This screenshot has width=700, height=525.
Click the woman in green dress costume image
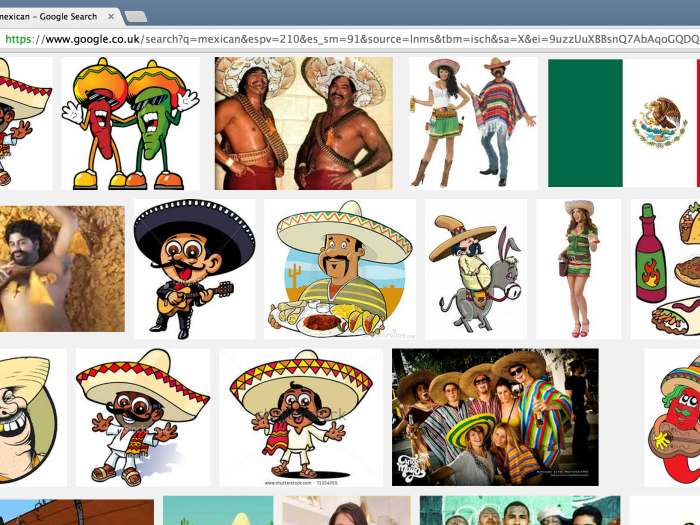578,268
